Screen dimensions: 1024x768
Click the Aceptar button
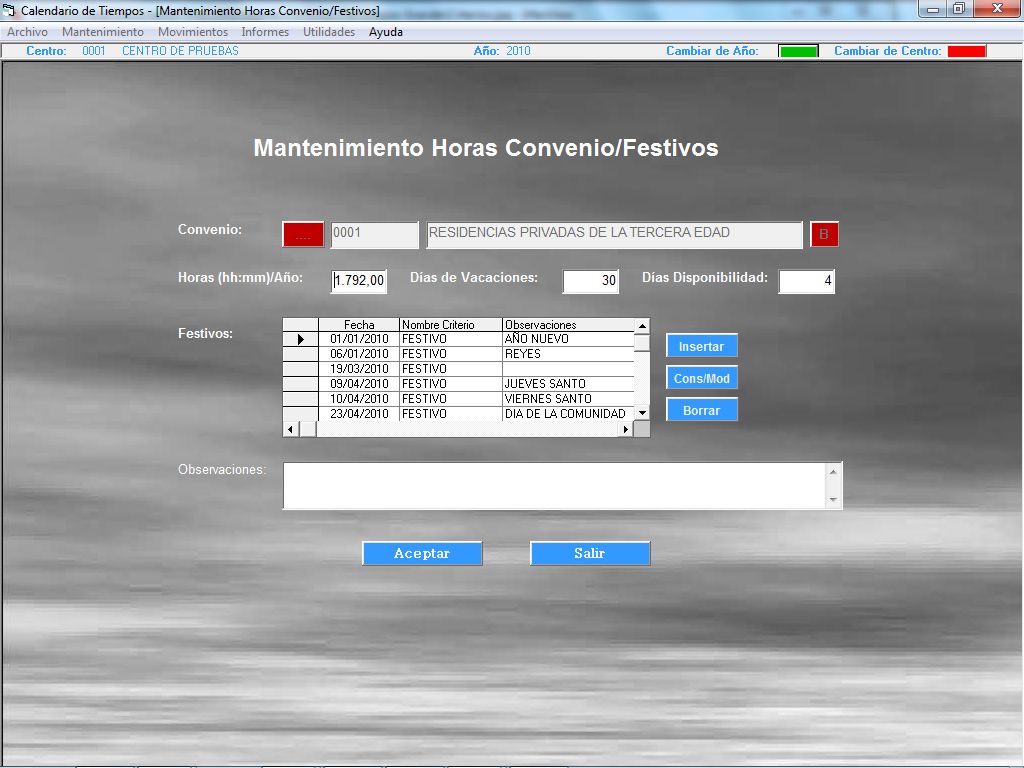pyautogui.click(x=422, y=553)
